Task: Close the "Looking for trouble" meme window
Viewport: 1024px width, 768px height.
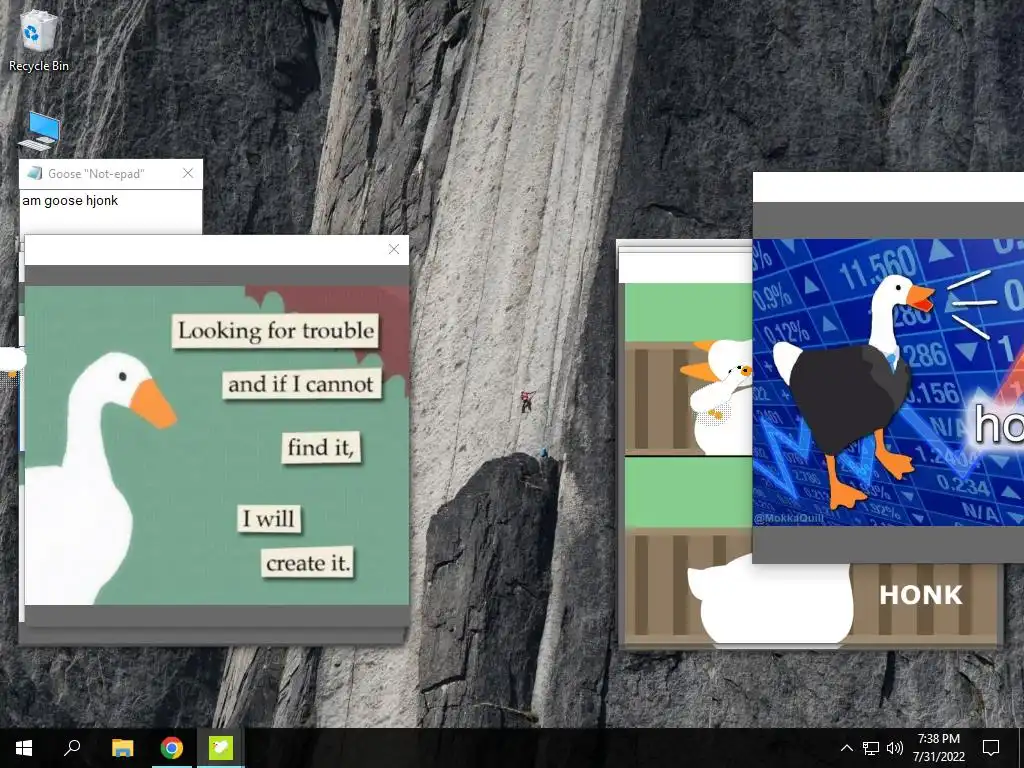Action: (394, 249)
